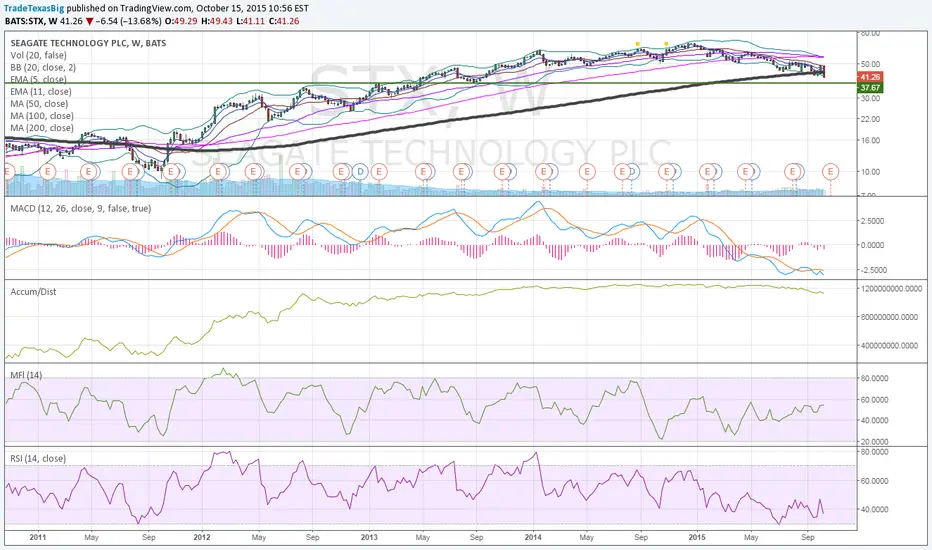Viewport: 932px width, 550px height.
Task: Click the −6.54 (−13.68%) change figure
Action: coord(128,21)
